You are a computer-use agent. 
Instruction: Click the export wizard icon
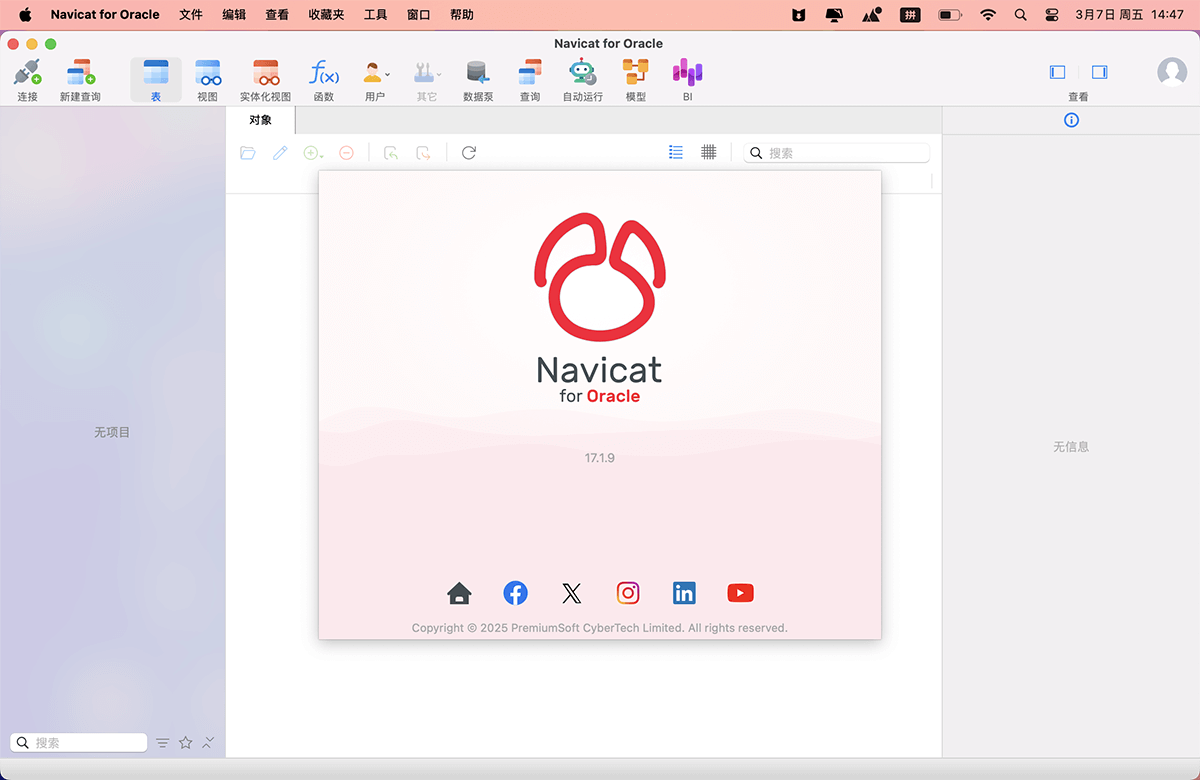click(424, 153)
